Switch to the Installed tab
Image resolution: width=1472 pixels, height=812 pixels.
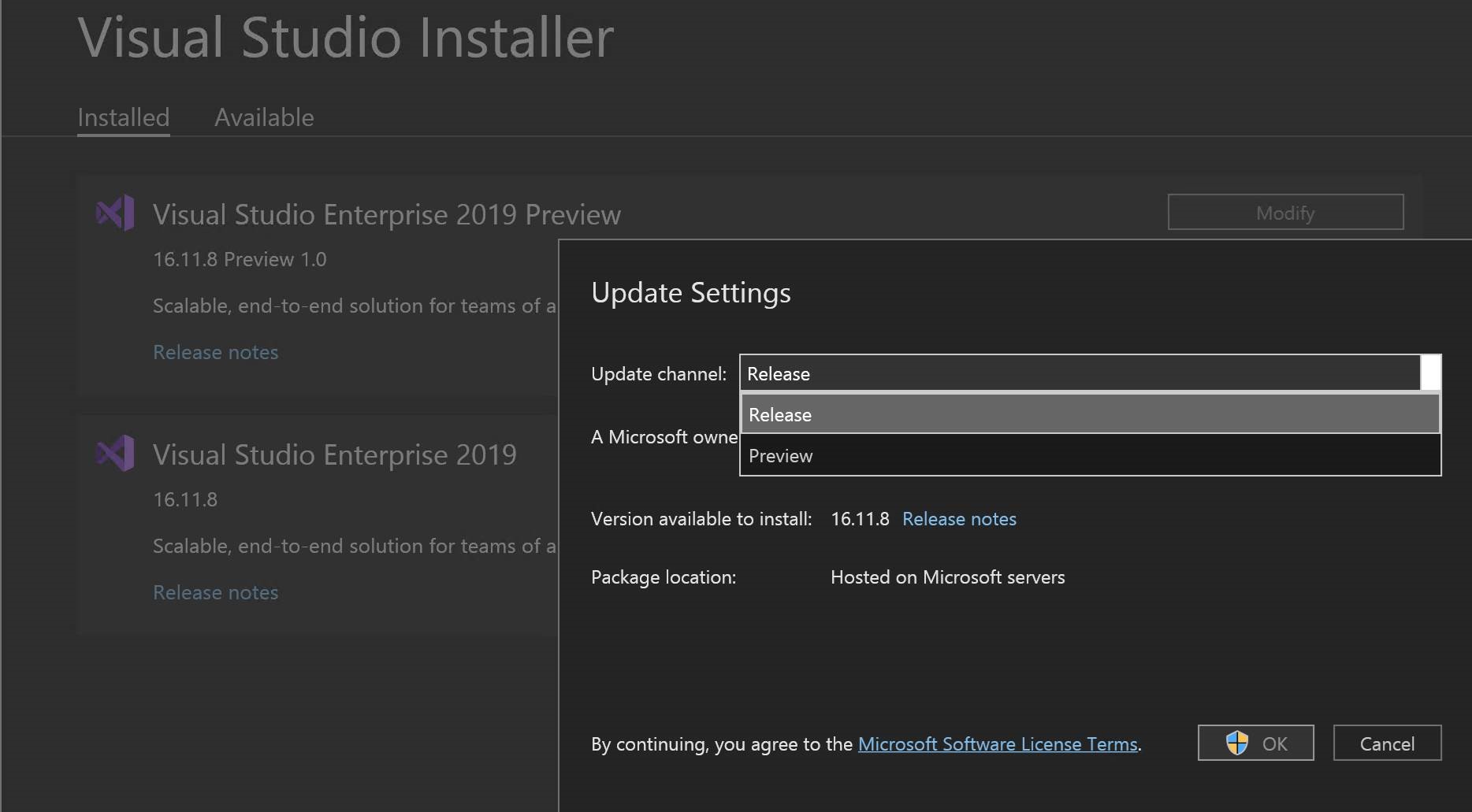click(123, 117)
